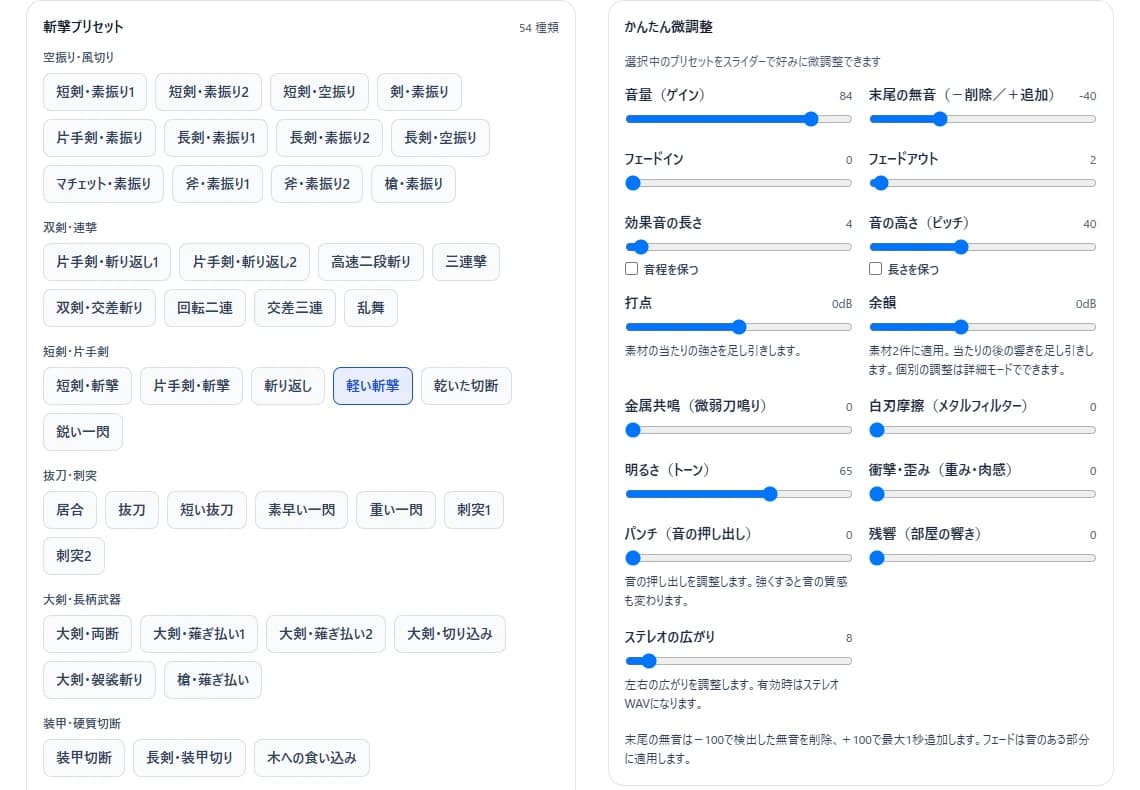
Task: Select the 乾いた切断 preset
Action: tap(466, 386)
